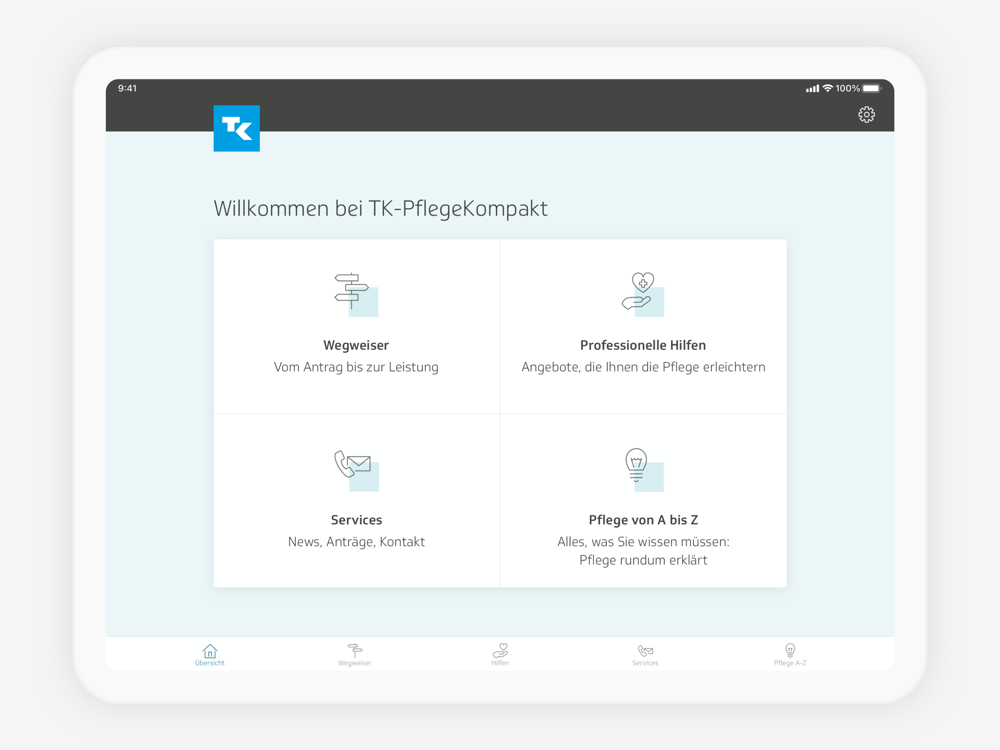Switch to the Pflege A-Z bottom tab
The image size is (1000, 750).
pyautogui.click(x=790, y=654)
